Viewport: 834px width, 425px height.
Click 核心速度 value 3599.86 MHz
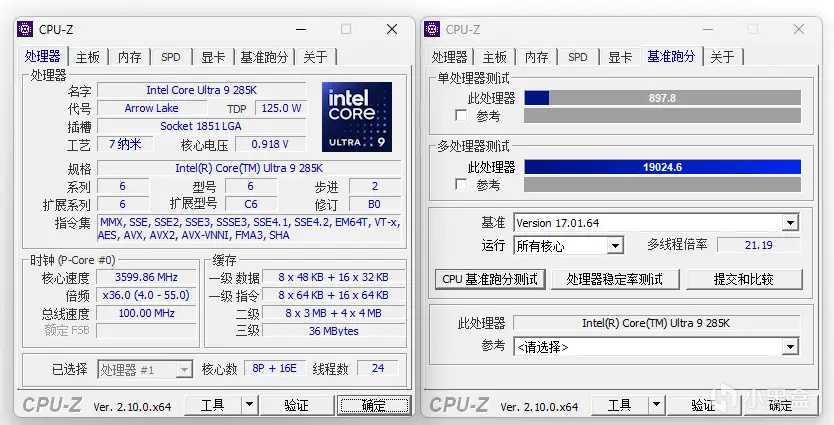(x=146, y=277)
